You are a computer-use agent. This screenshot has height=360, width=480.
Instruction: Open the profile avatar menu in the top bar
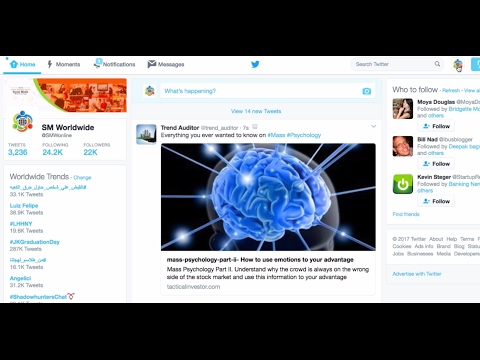pos(458,64)
